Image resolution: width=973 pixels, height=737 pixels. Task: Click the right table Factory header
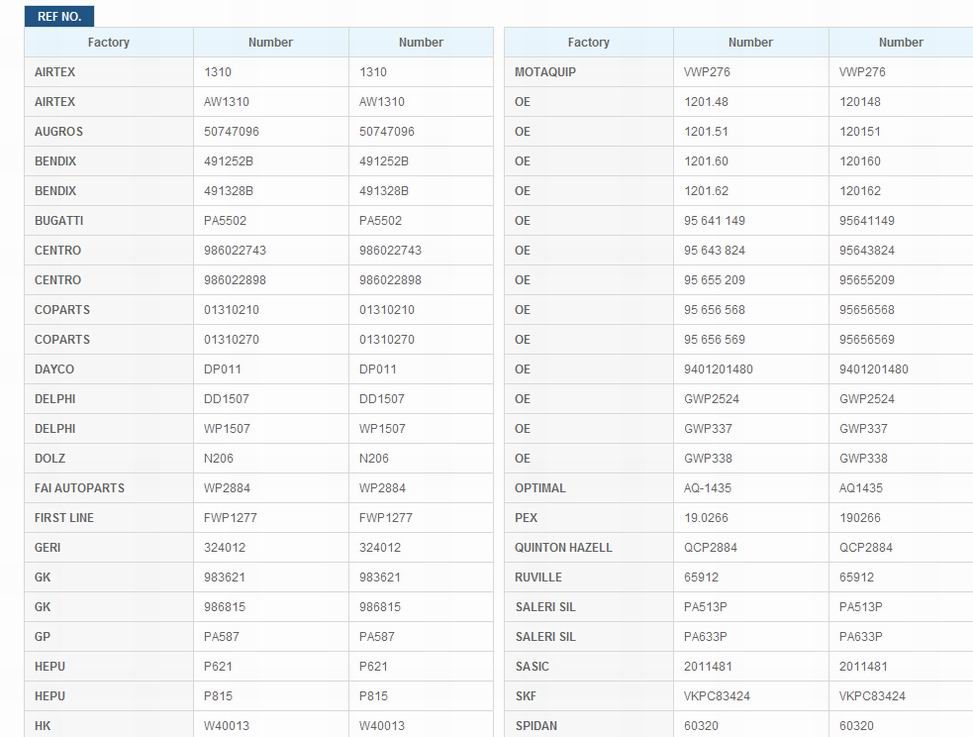(588, 42)
